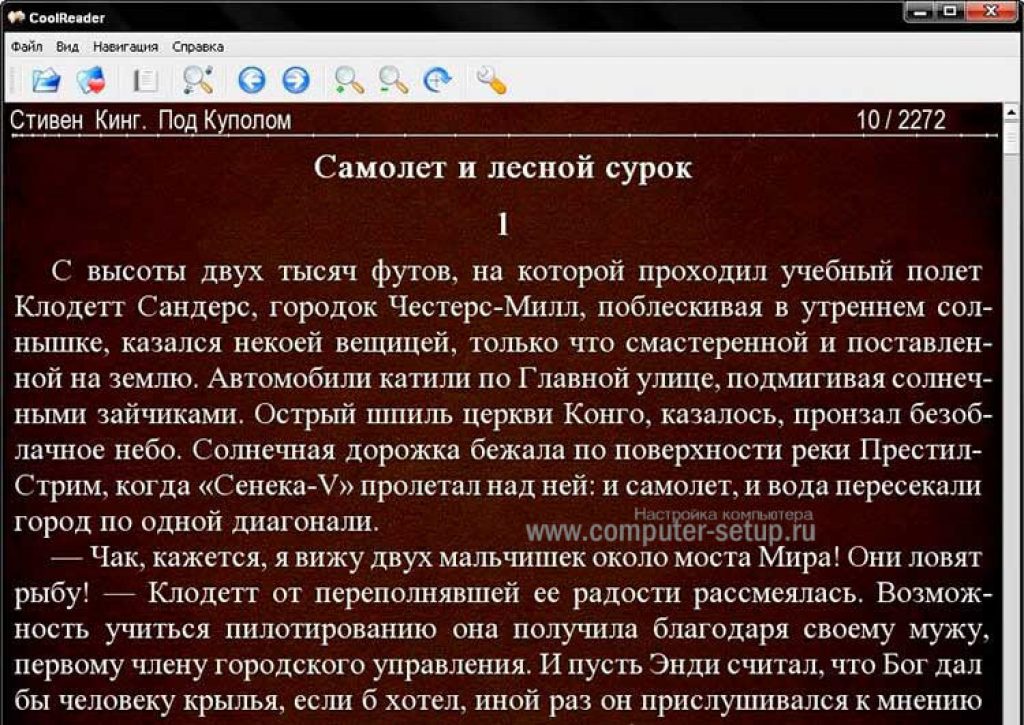1024x725 pixels.
Task: Open the Справка menu
Action: (x=198, y=47)
